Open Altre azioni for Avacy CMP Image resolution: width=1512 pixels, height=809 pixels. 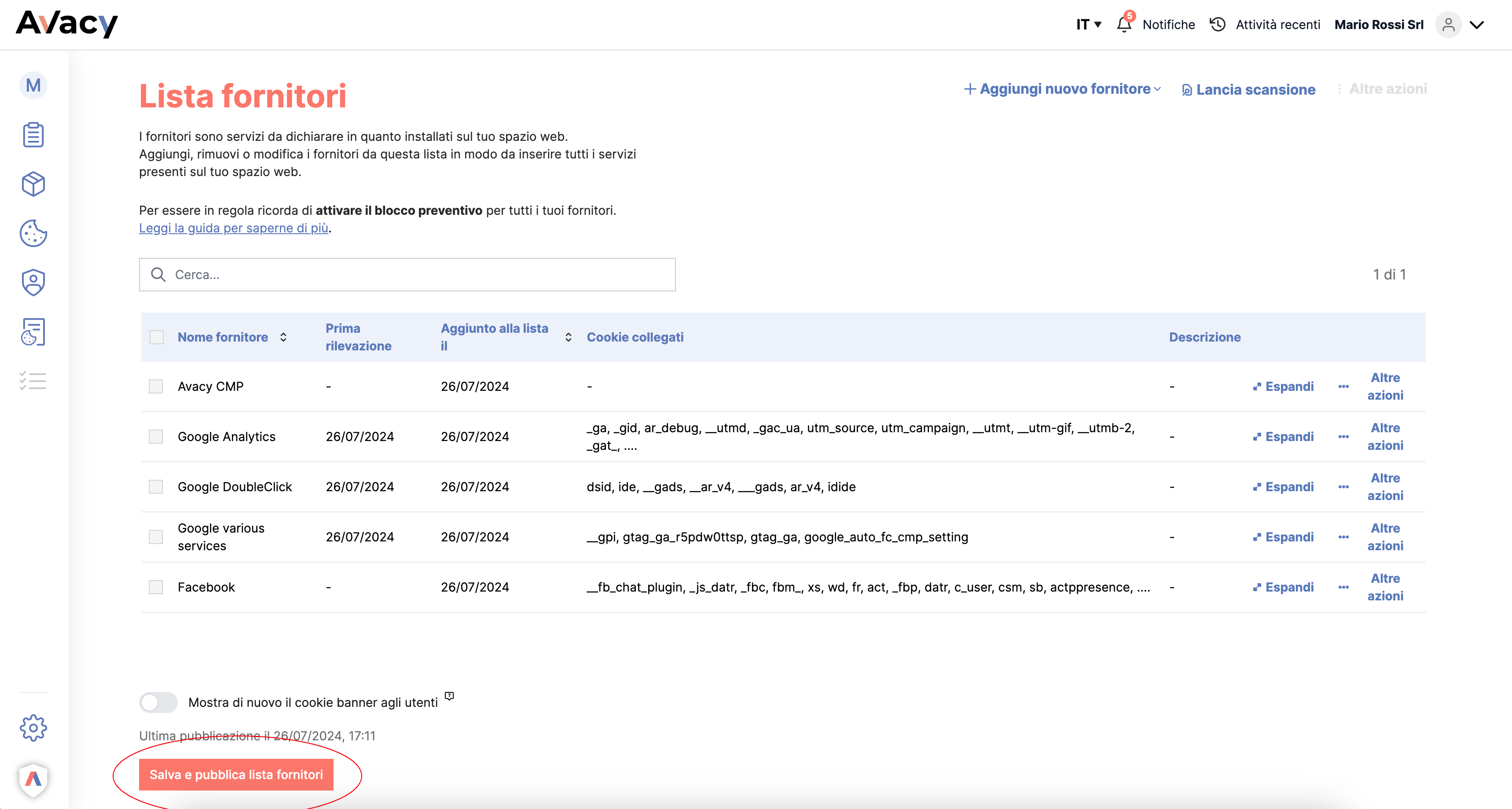(x=1386, y=387)
